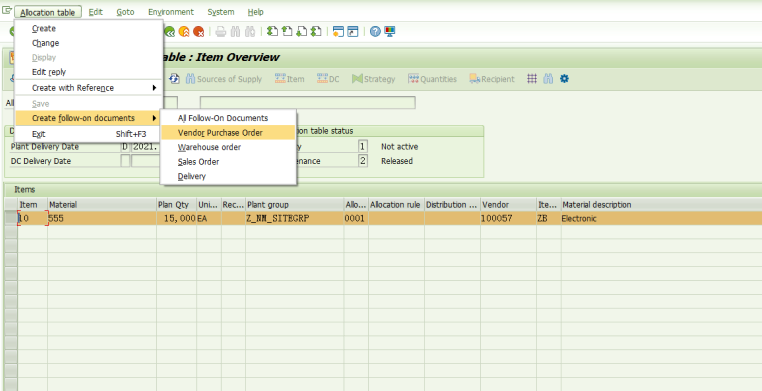Choose All Follow-On Documents
Viewport: 762px width, 391px height.
point(228,118)
